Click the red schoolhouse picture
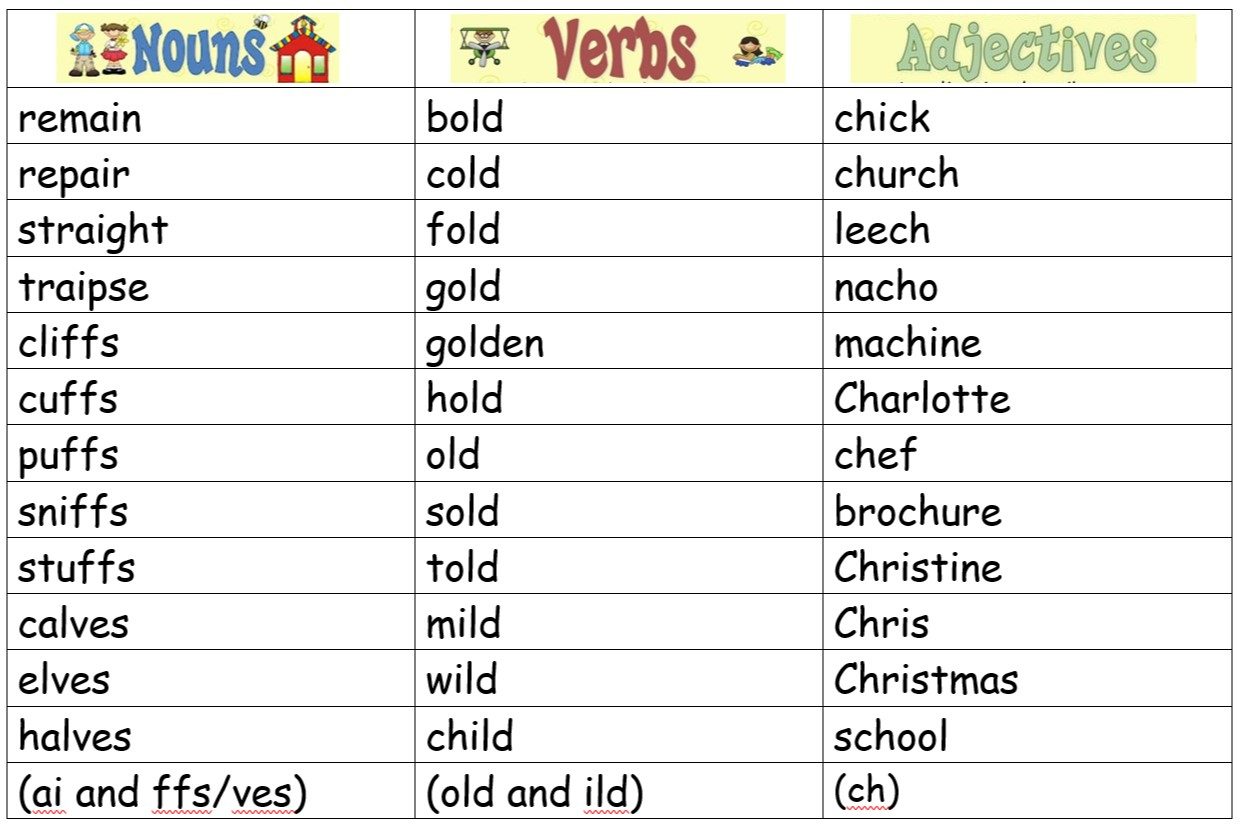Screen dimensions: 1240x826 [x=305, y=56]
